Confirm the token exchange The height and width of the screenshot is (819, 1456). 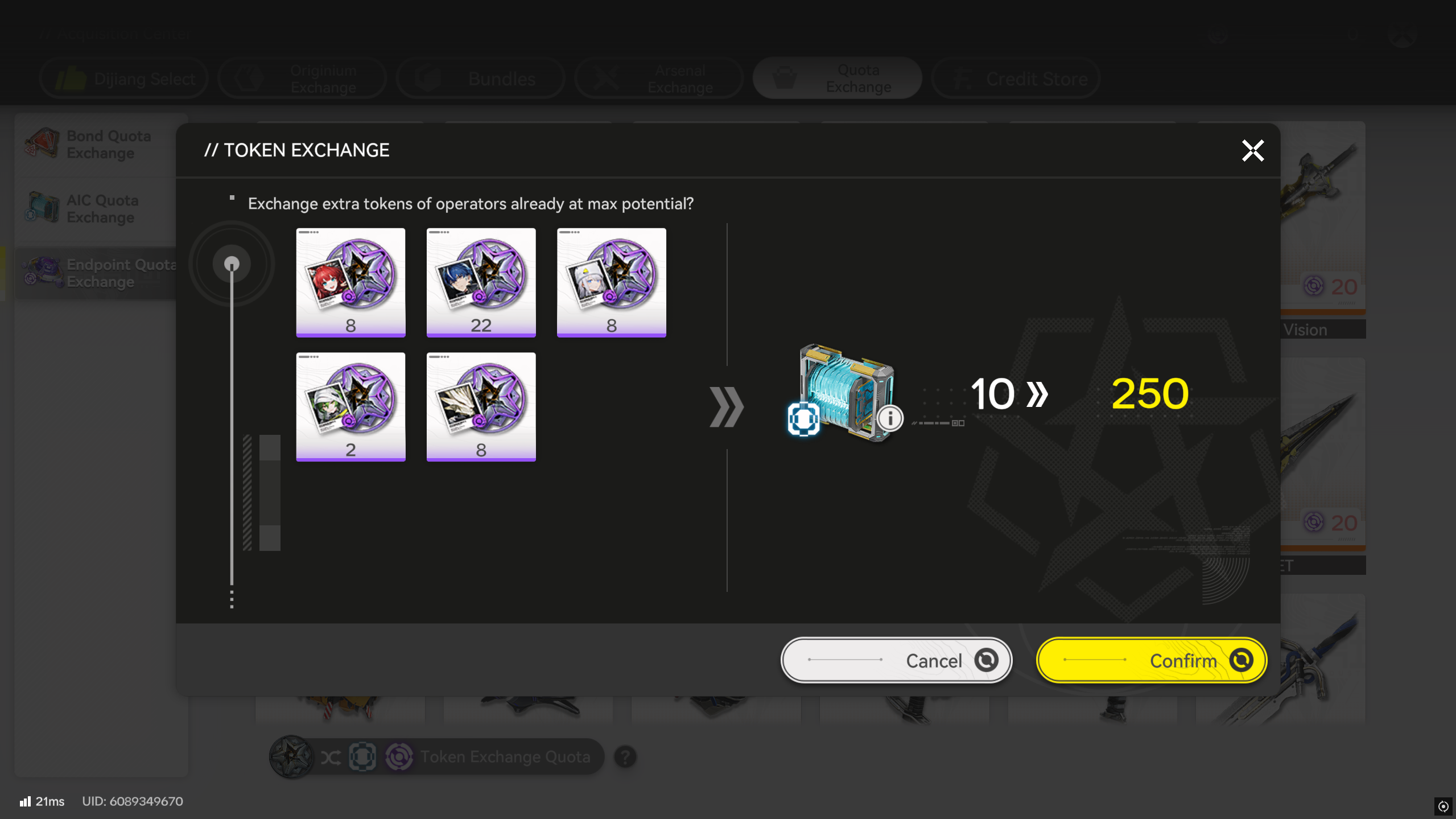click(x=1151, y=660)
